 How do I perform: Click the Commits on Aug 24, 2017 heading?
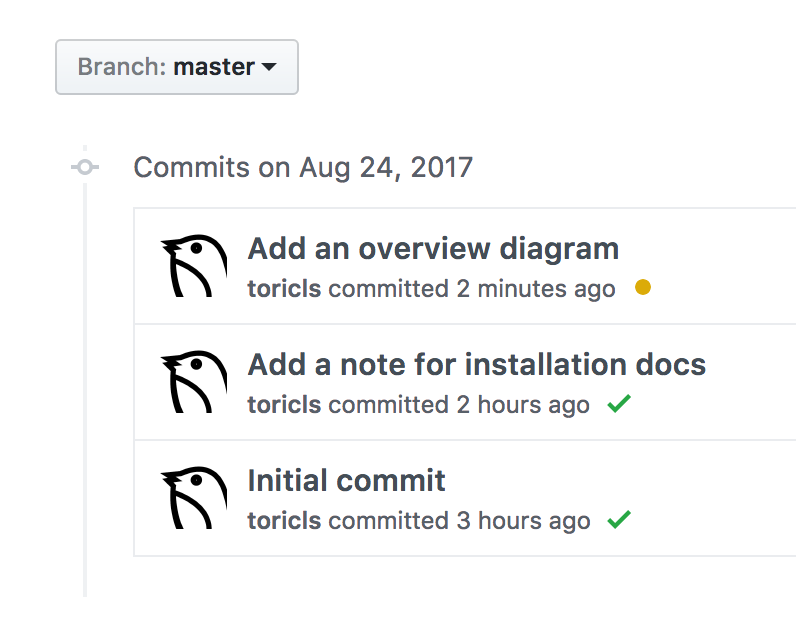(303, 167)
